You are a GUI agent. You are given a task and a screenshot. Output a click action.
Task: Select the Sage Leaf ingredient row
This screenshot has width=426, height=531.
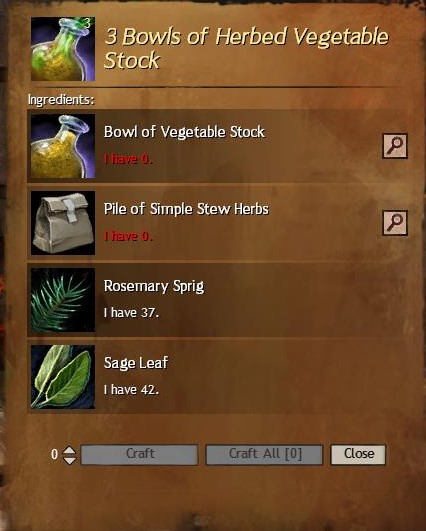(217, 377)
